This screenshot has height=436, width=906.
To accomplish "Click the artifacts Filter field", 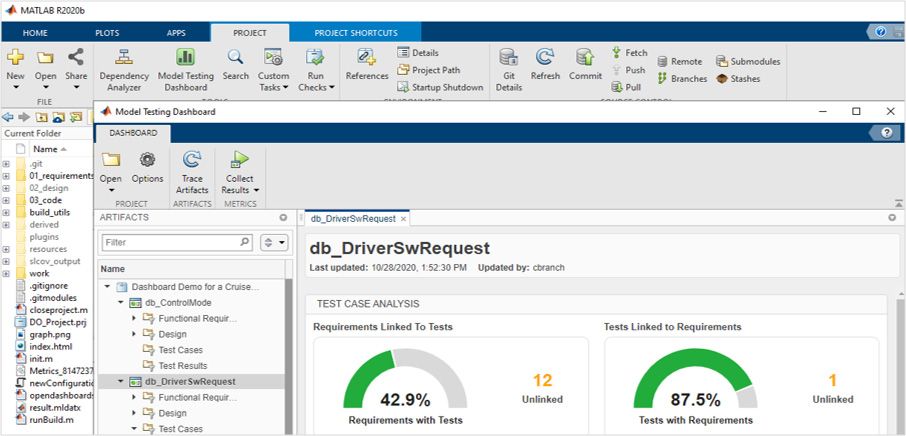I will [177, 243].
